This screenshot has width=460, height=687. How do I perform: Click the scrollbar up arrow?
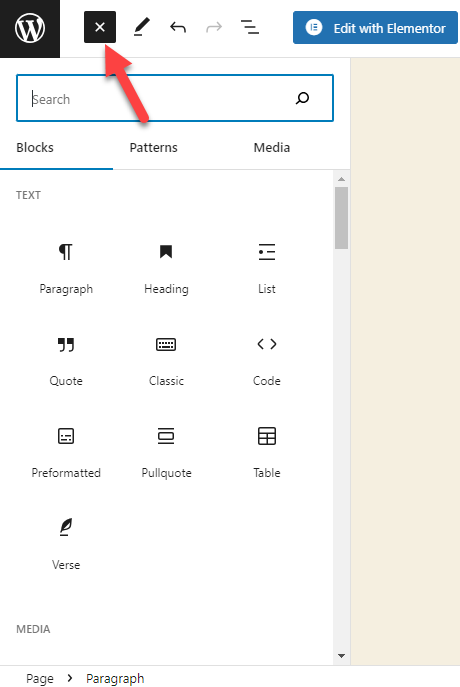pyautogui.click(x=341, y=179)
